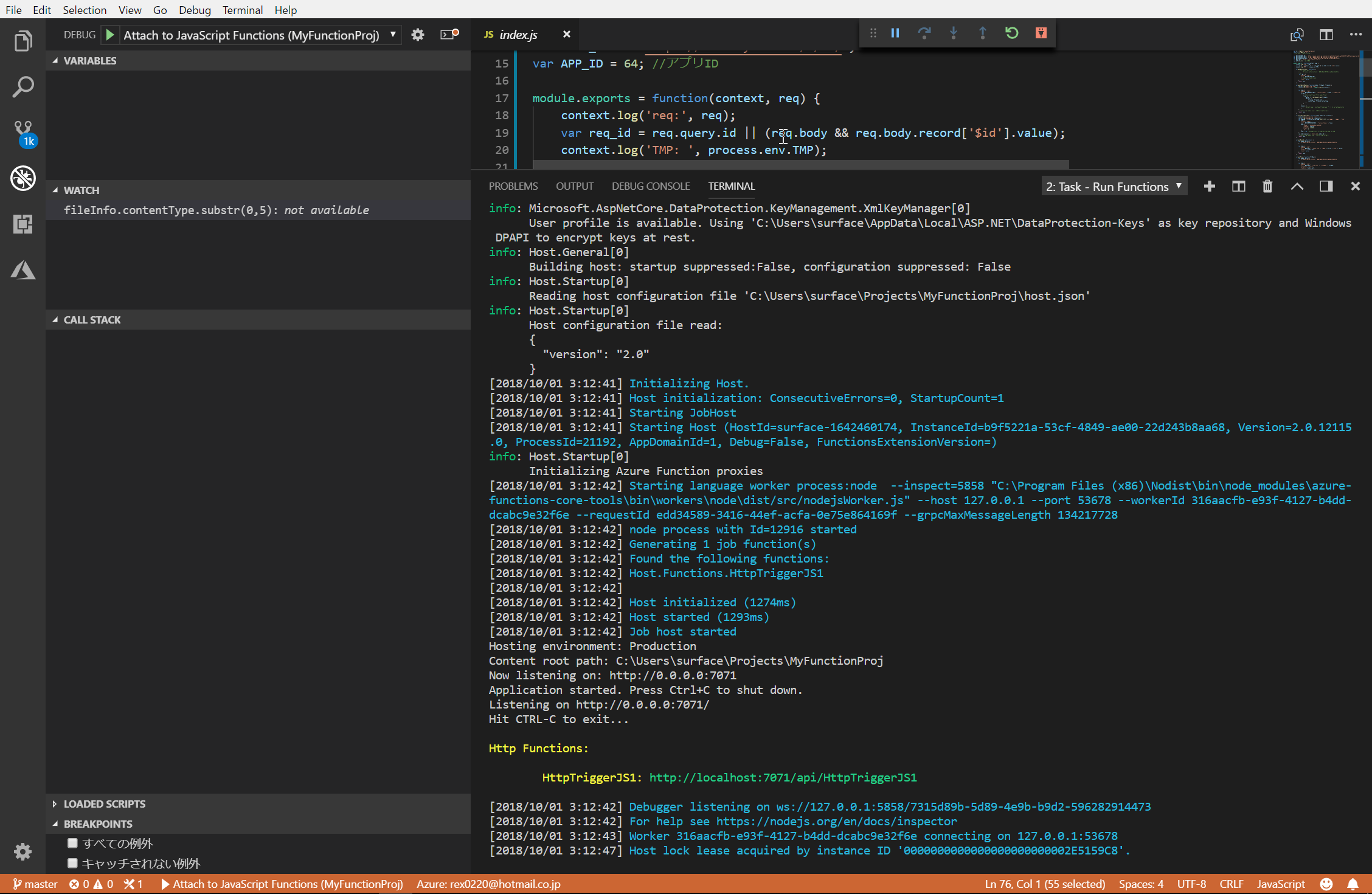Open debug configuration settings with the gear icon

tap(418, 35)
